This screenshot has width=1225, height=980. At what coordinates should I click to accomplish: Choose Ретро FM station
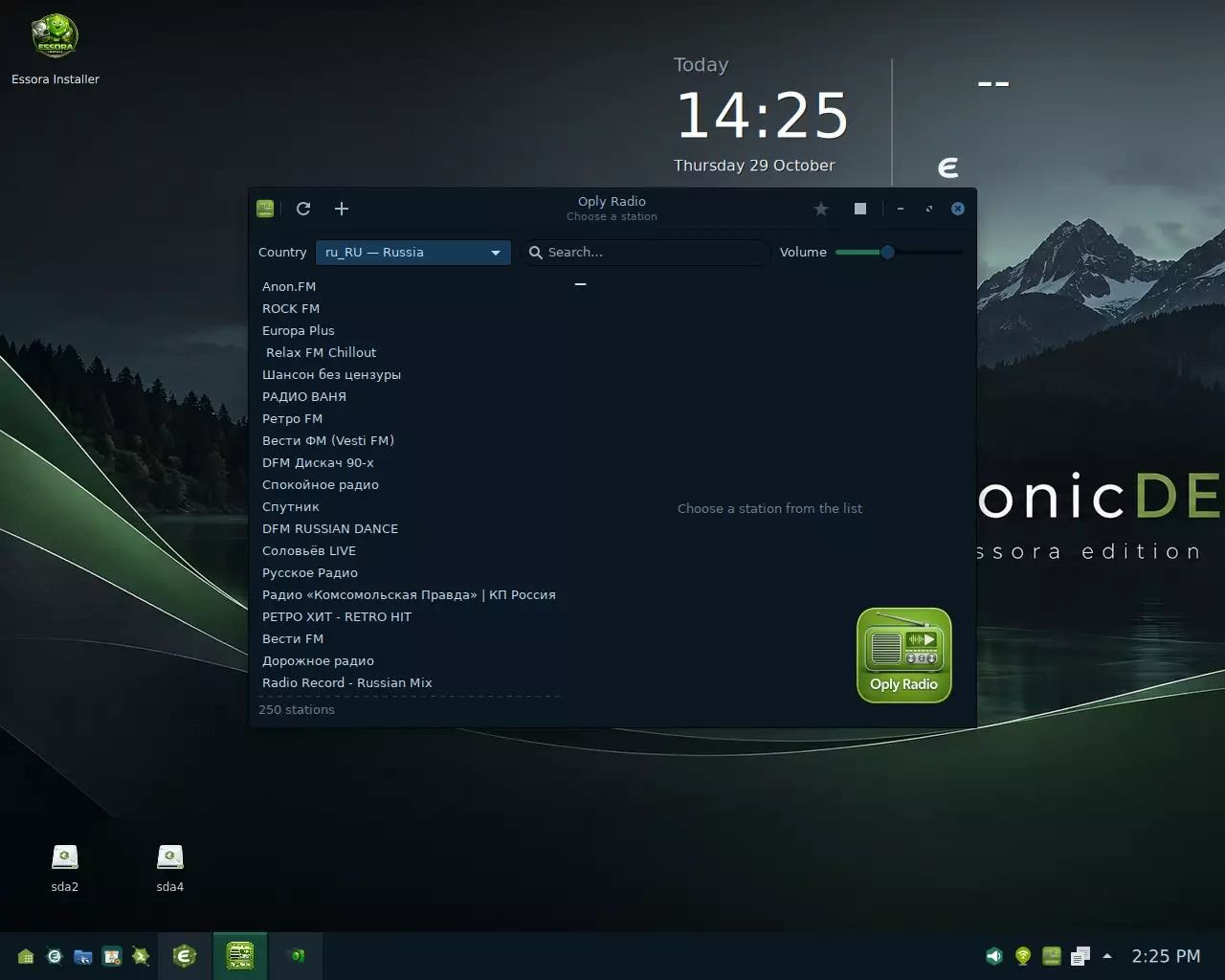click(410, 418)
